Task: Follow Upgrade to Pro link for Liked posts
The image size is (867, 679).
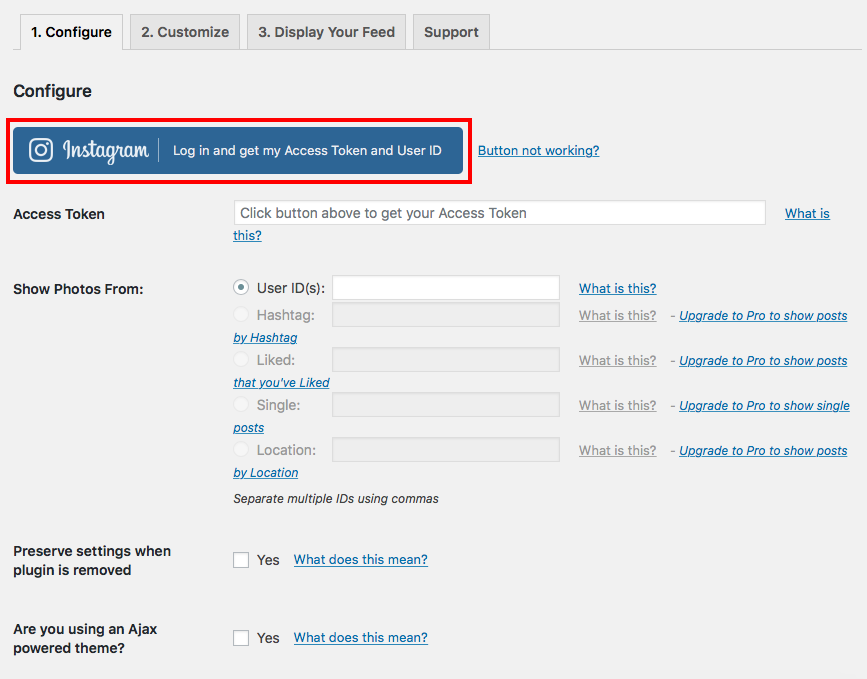Action: pos(763,361)
